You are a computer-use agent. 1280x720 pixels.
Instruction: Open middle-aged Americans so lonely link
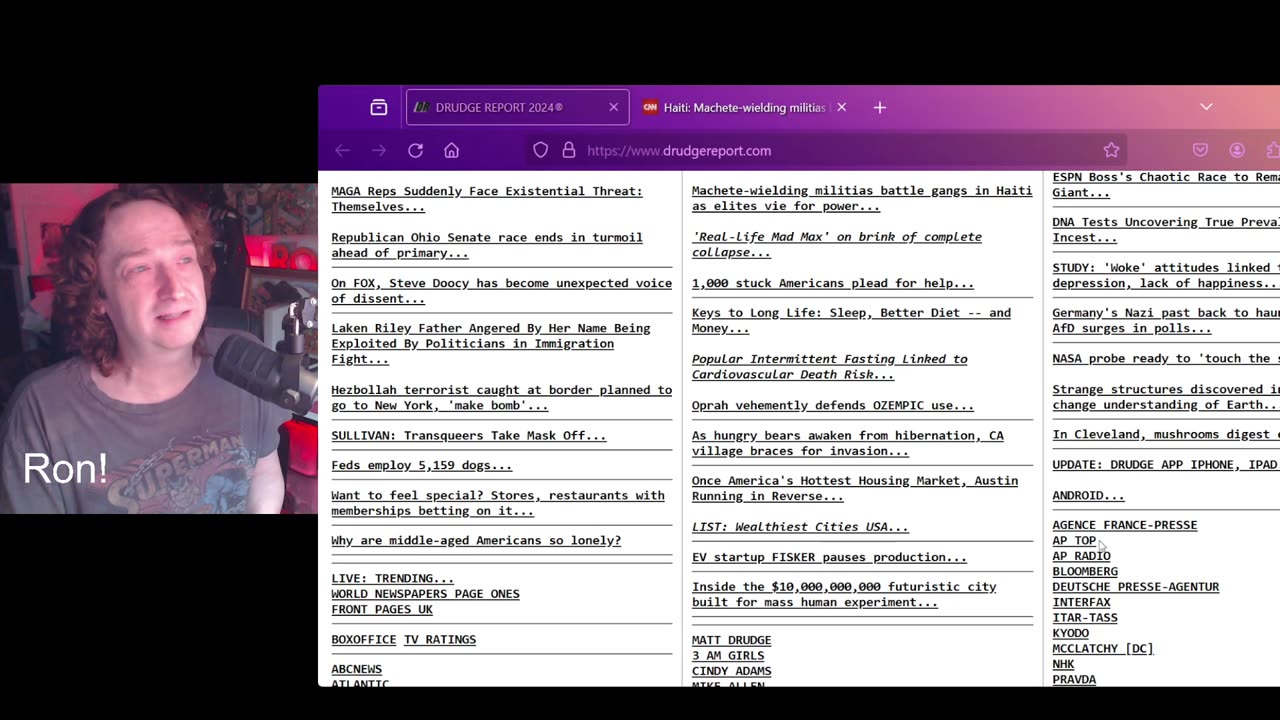[x=476, y=541]
